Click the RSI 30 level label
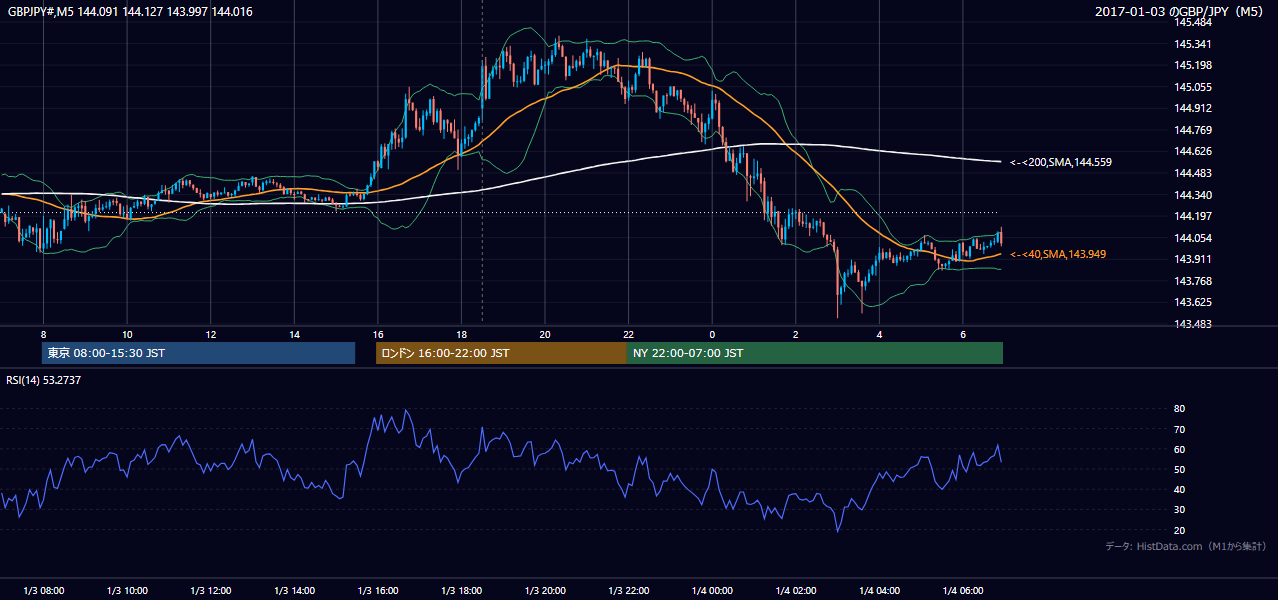1278x600 pixels. point(1179,511)
